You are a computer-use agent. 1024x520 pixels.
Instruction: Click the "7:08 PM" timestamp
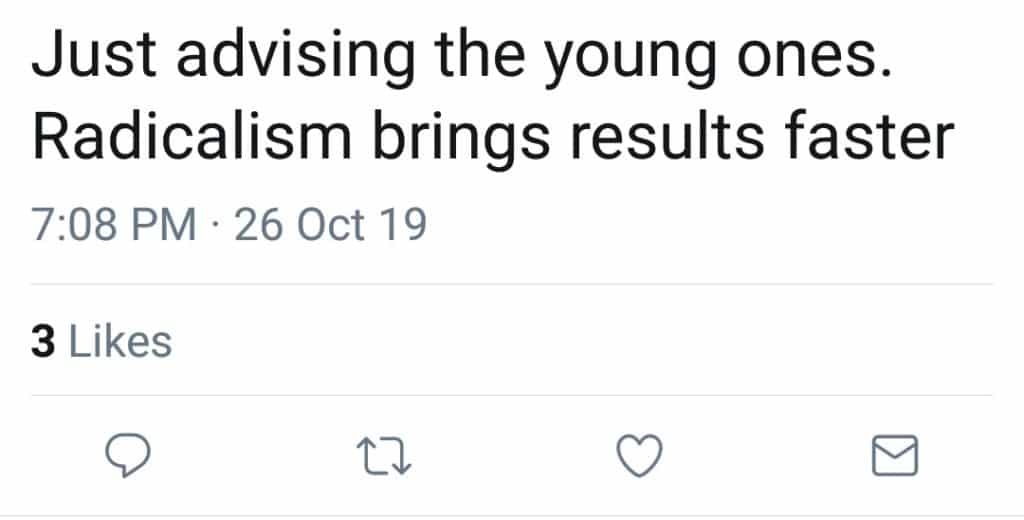tap(114, 224)
